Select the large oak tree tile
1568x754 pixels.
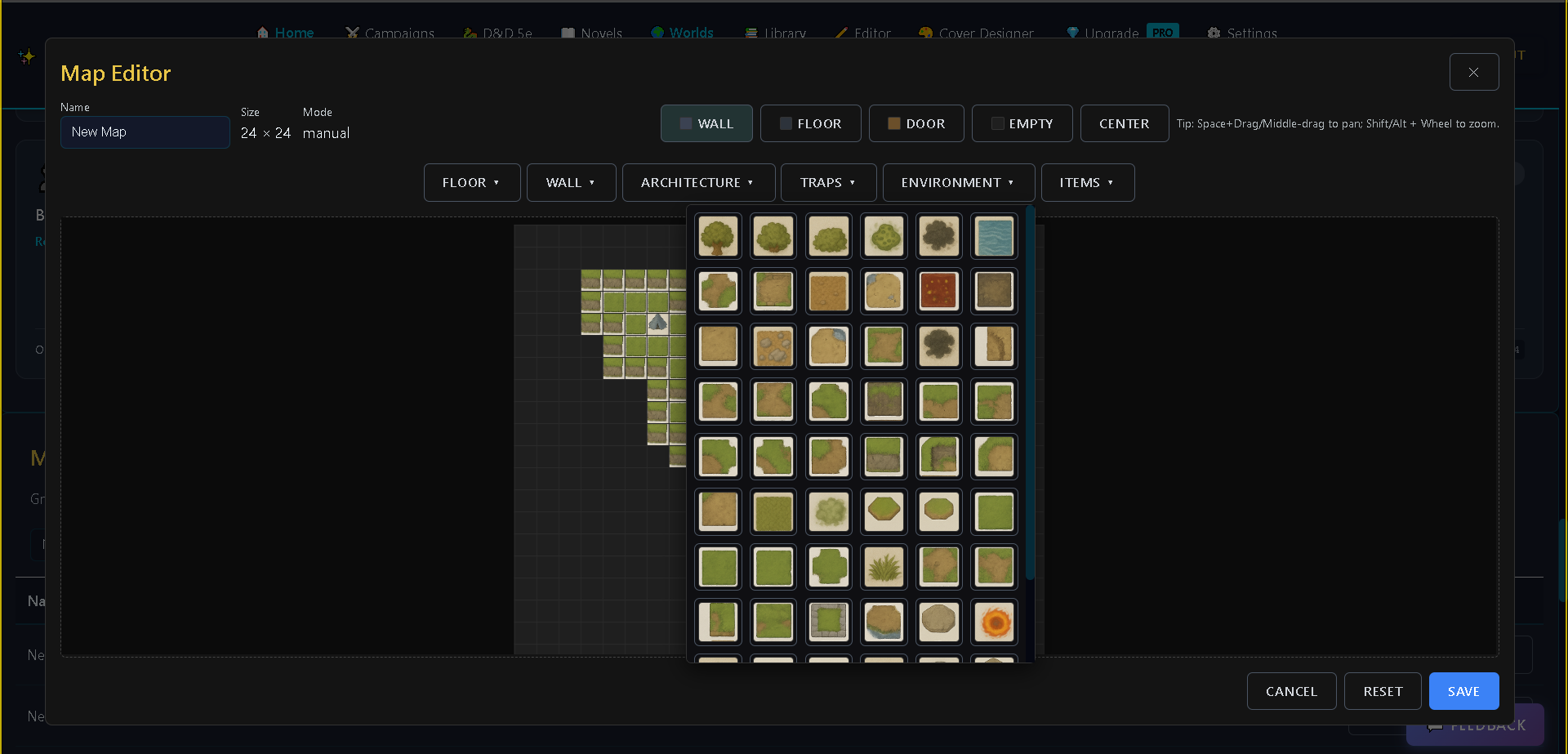pyautogui.click(x=718, y=236)
